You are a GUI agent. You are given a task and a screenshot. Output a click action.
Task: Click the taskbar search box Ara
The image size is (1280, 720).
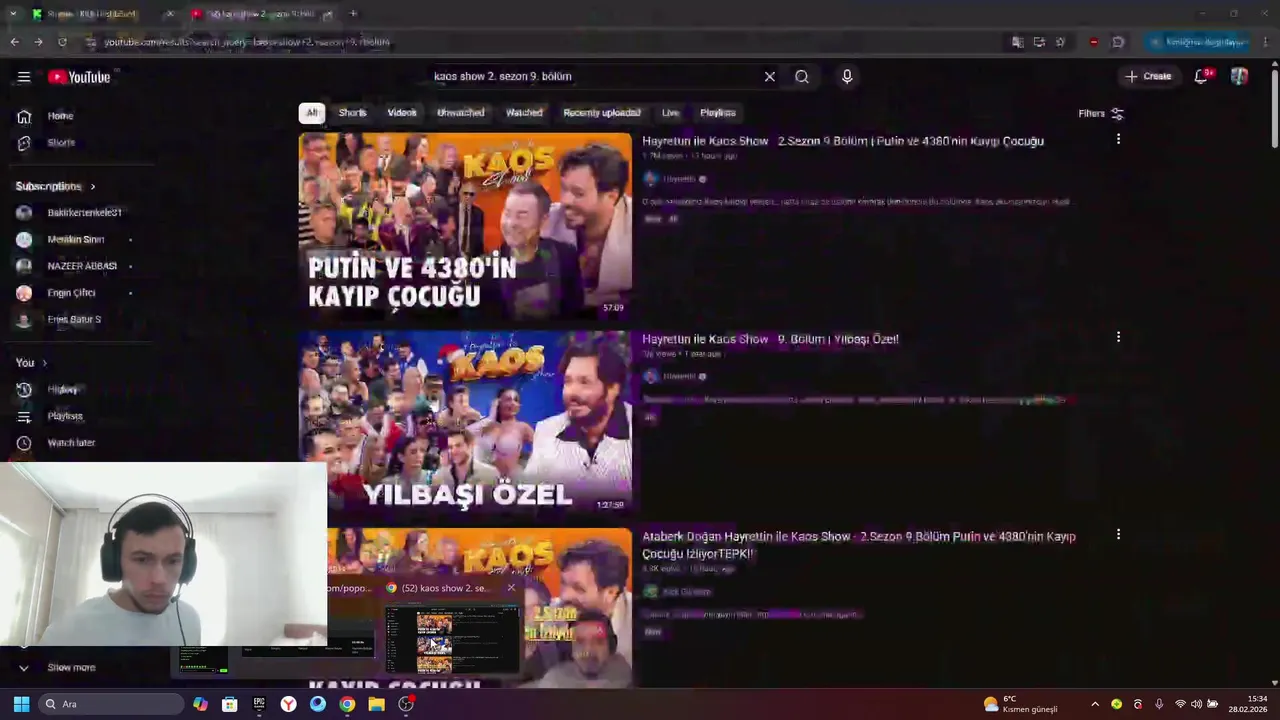111,704
